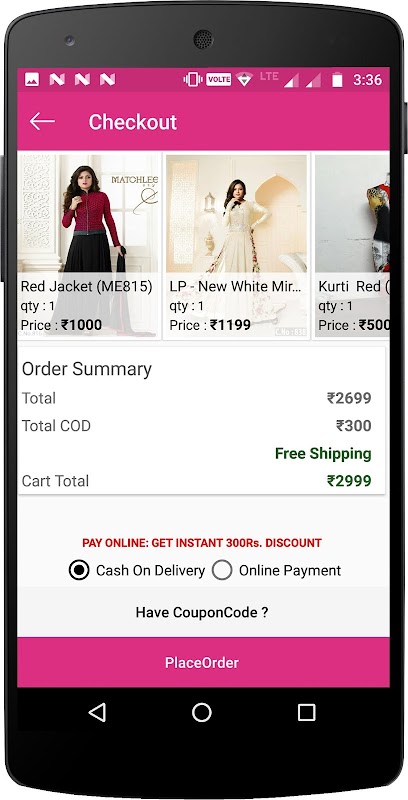Open recent apps with square button

click(307, 712)
